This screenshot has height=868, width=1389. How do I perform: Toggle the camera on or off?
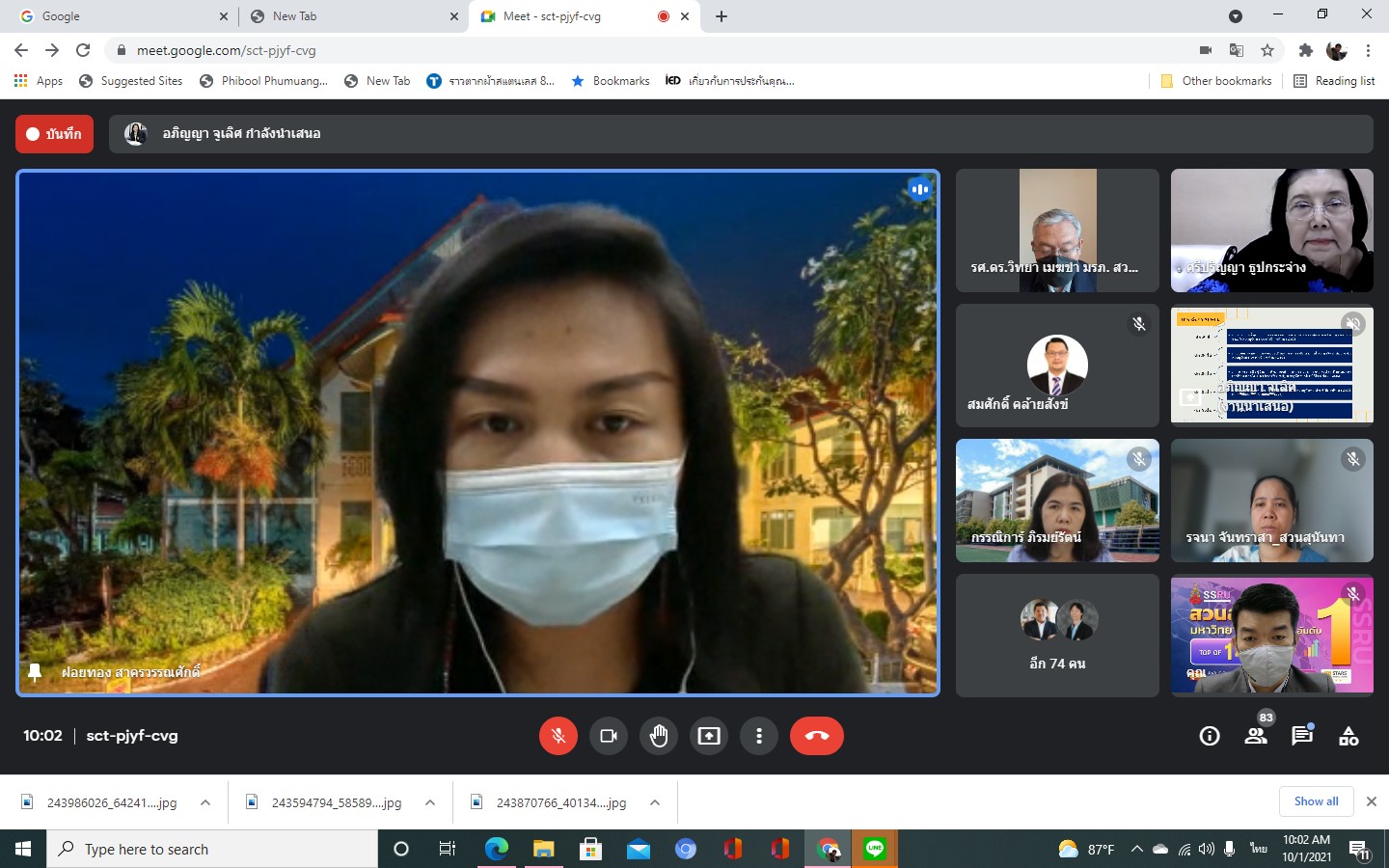tap(609, 736)
